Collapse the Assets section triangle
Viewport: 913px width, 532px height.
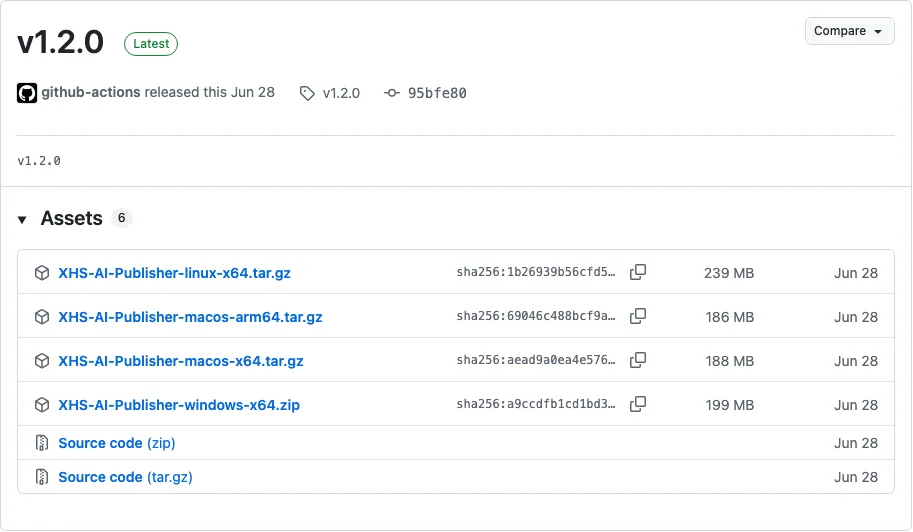(x=22, y=219)
